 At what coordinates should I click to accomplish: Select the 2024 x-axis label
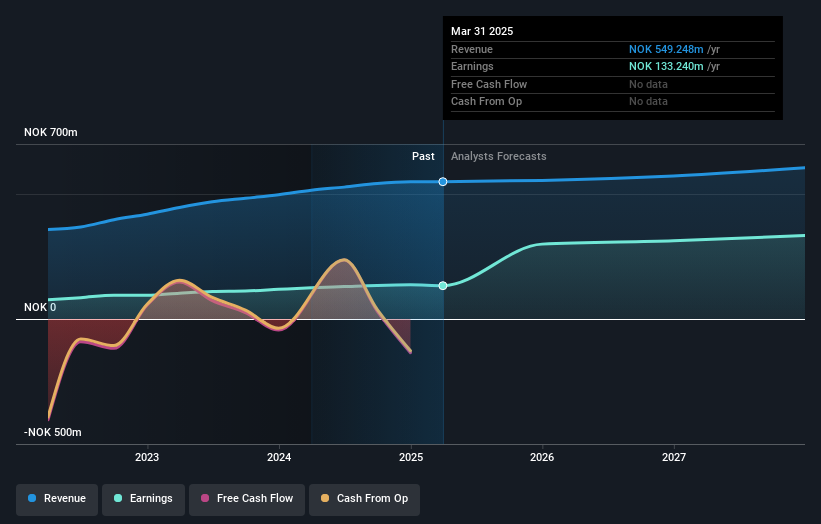pos(279,458)
